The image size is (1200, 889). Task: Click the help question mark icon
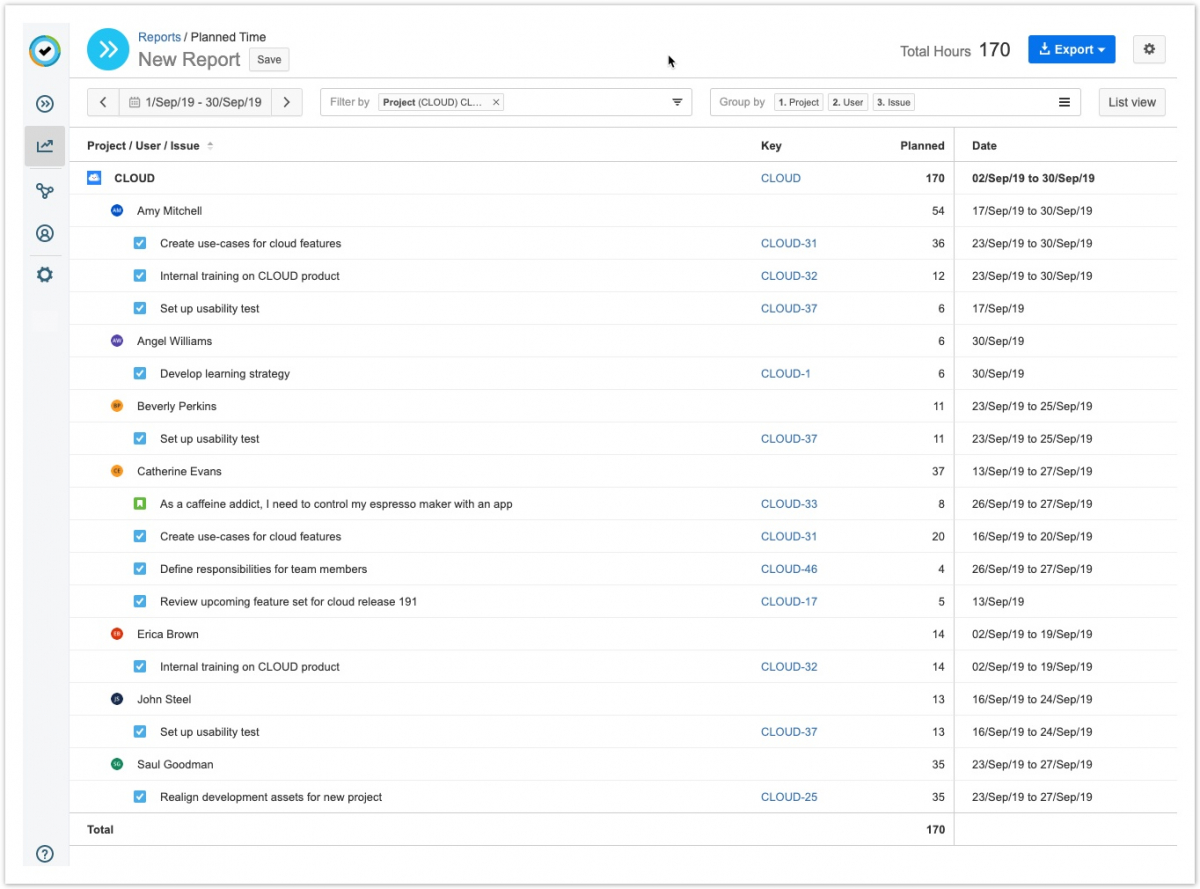pyautogui.click(x=45, y=854)
